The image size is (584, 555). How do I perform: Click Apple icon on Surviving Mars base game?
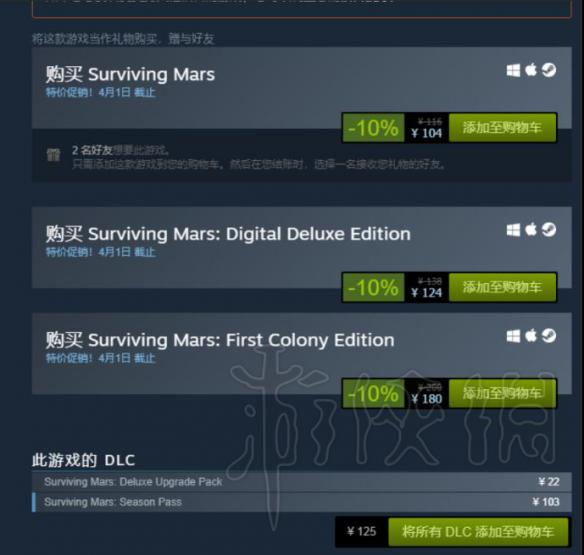(x=531, y=70)
